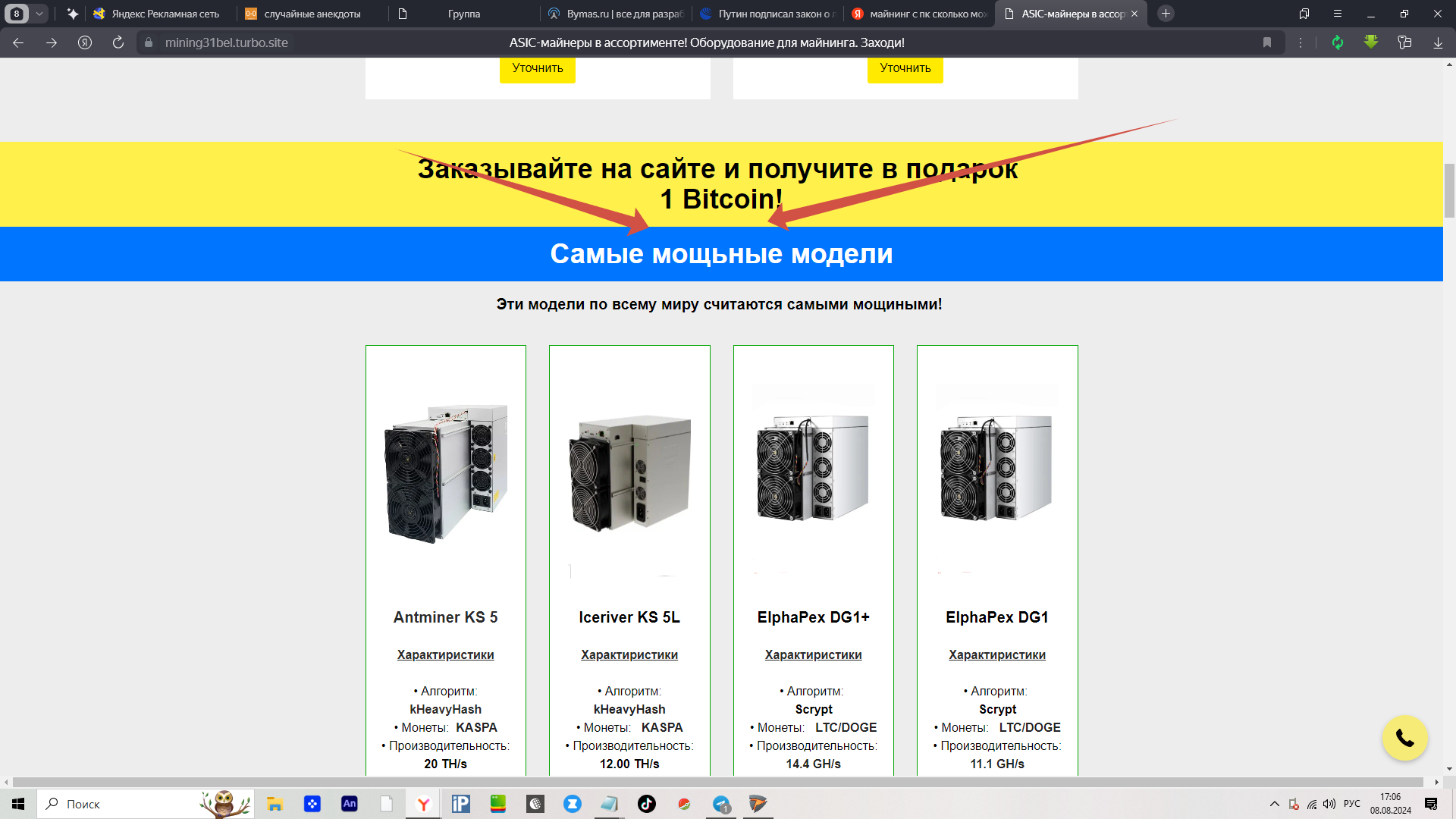Open the browser hamburger menu

pyautogui.click(x=1337, y=14)
